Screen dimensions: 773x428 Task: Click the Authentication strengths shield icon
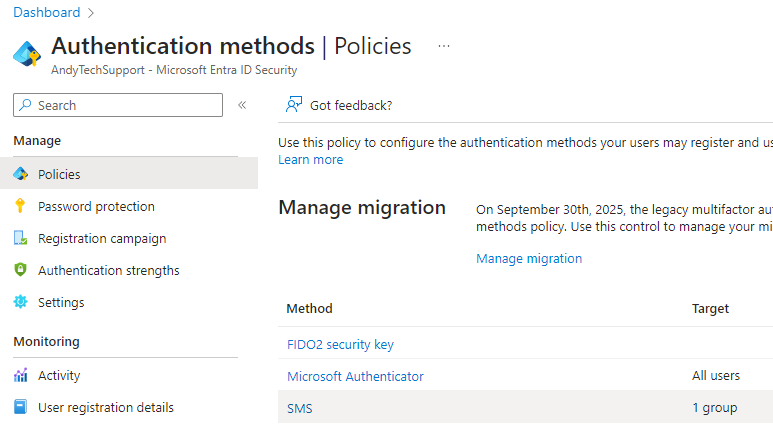tap(20, 270)
